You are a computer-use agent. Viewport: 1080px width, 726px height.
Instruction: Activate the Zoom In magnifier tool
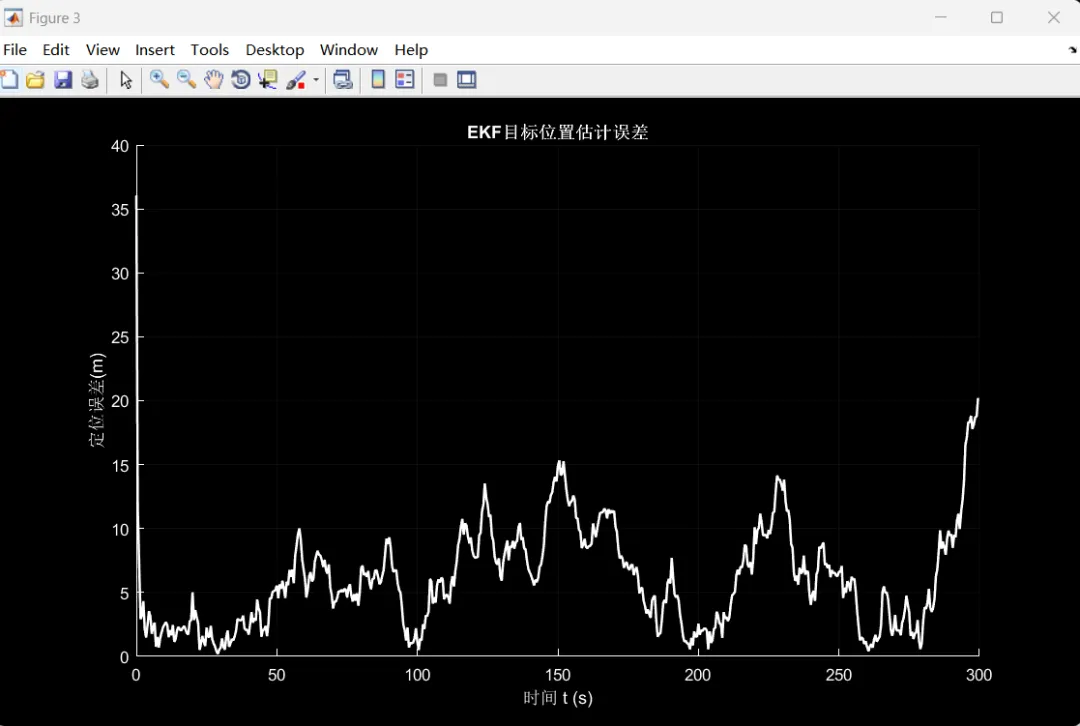pos(159,80)
